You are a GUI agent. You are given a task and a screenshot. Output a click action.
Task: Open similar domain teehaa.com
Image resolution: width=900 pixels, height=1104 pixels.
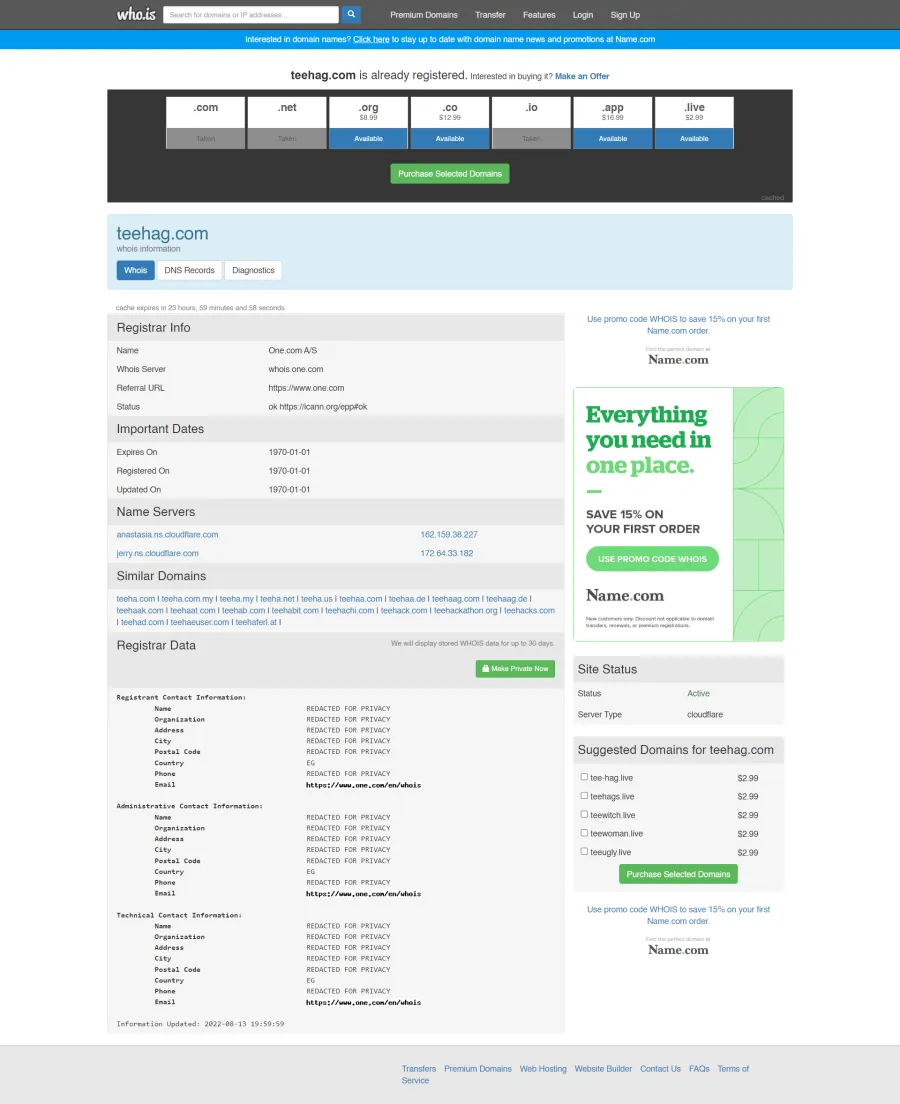361,599
